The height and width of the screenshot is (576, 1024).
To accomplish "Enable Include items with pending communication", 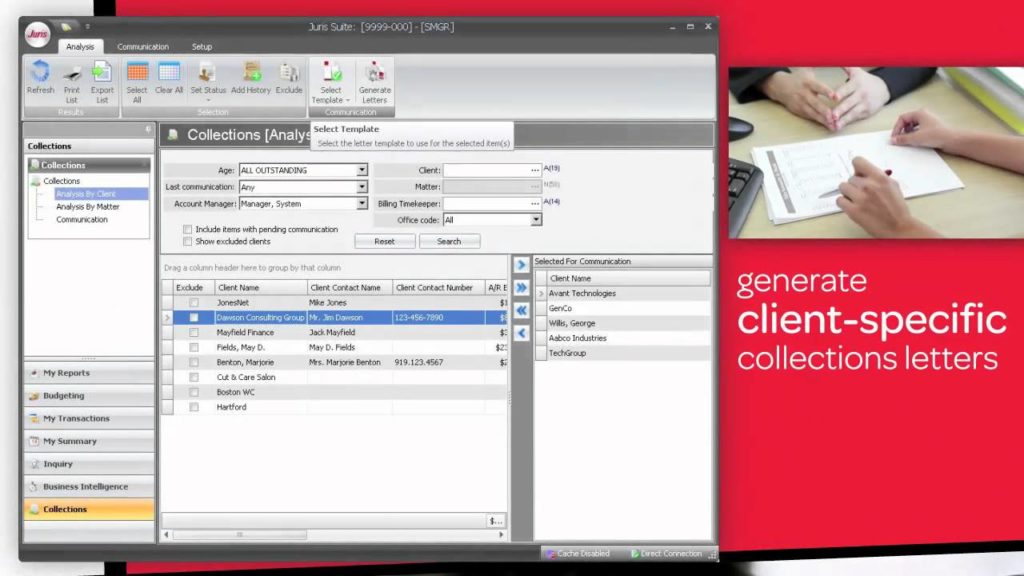I will tap(188, 229).
